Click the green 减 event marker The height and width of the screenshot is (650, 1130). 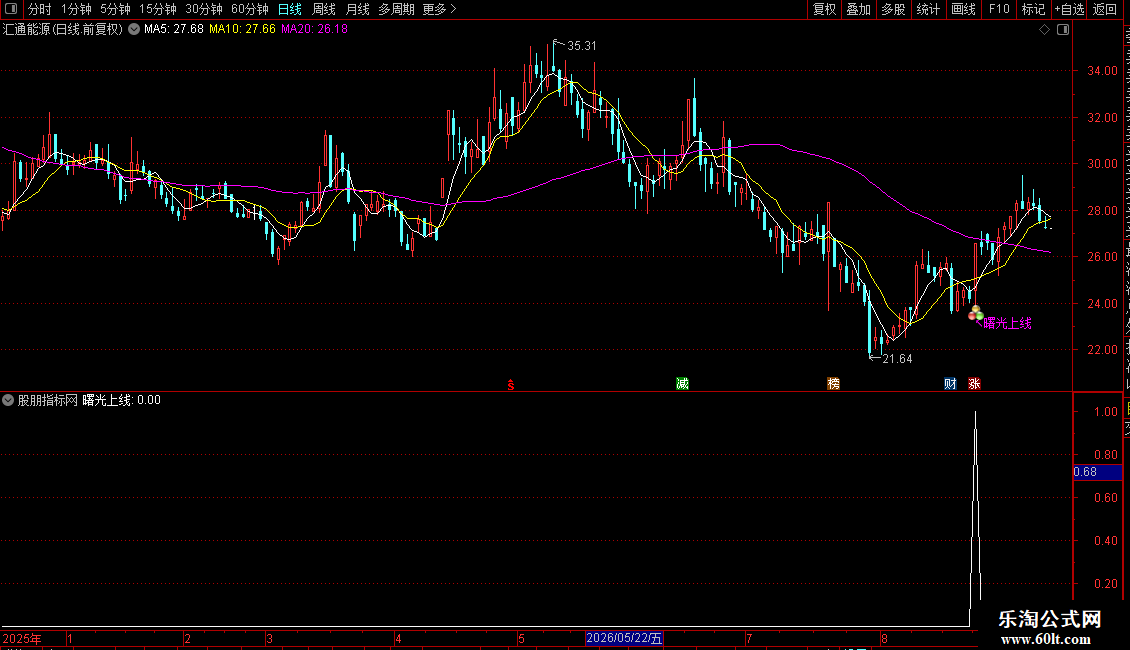[682, 383]
